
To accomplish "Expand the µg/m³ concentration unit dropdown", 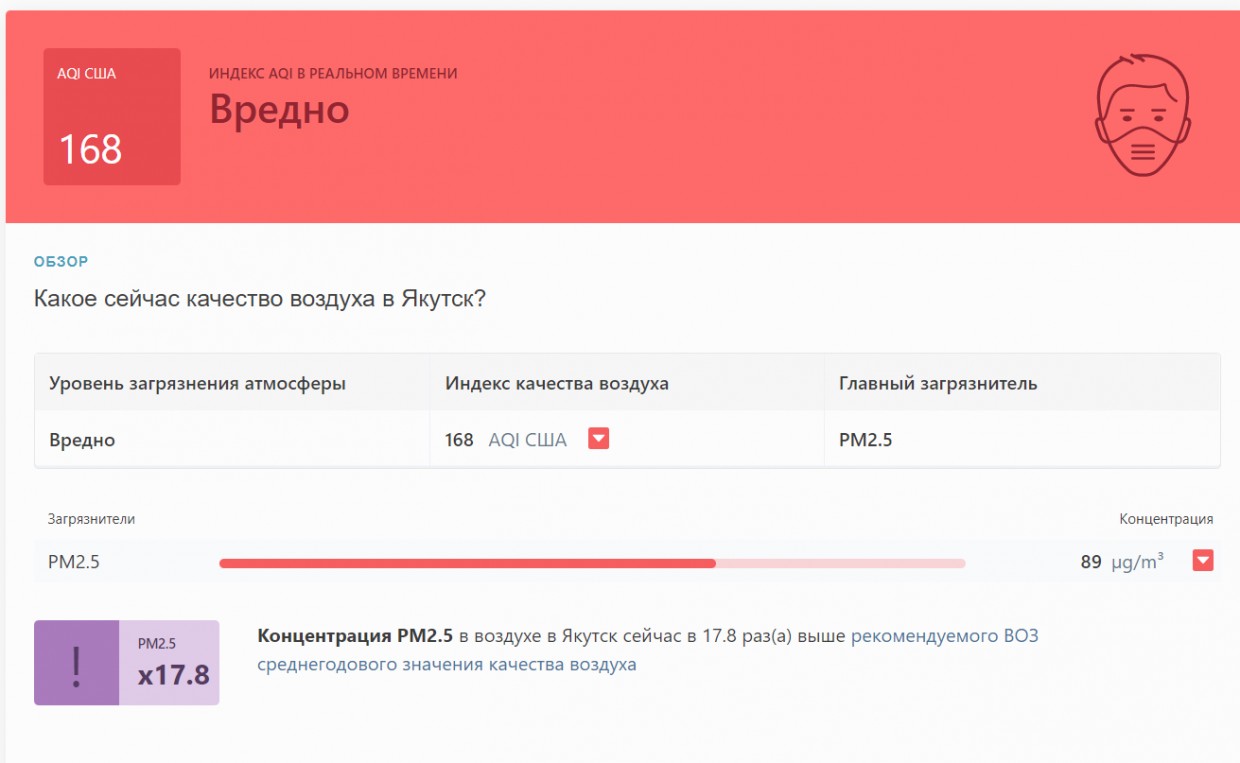I will click(x=1202, y=561).
